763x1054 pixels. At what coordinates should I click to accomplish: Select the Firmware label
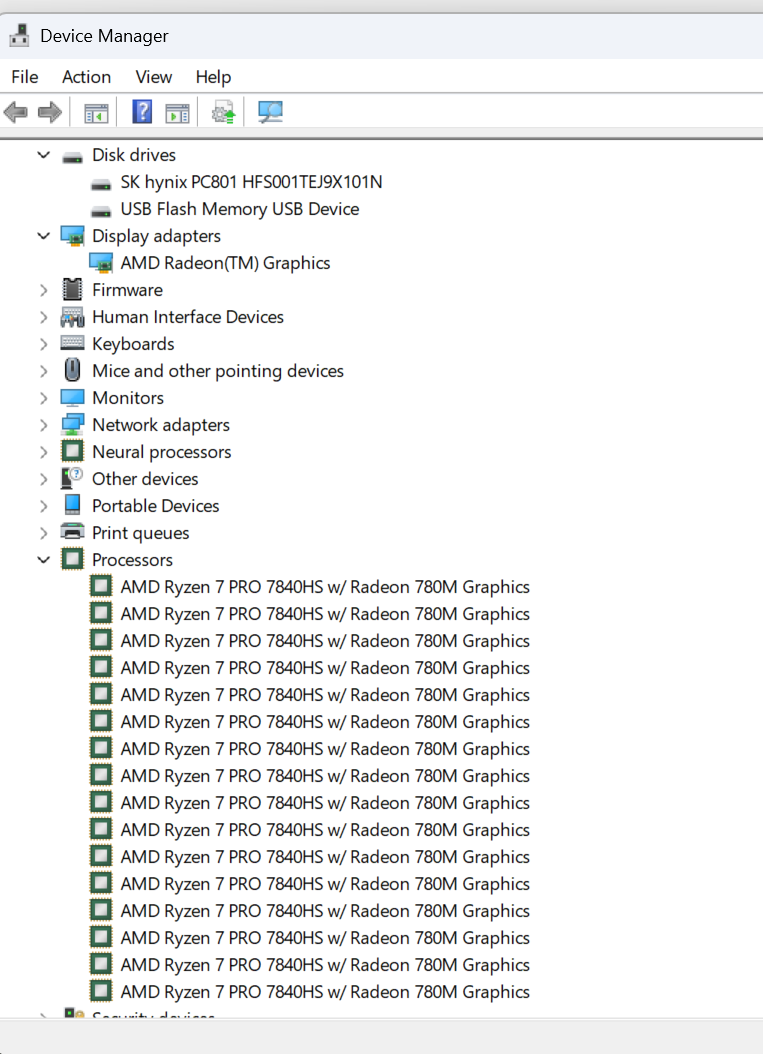click(127, 290)
